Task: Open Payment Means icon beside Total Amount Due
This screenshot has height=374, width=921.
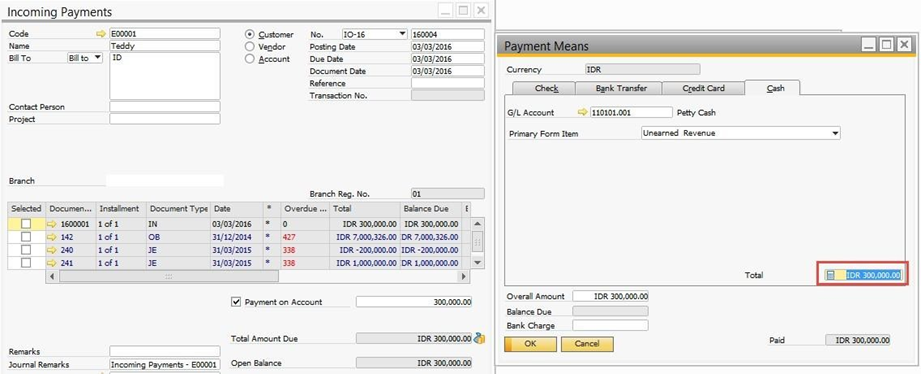Action: 479,338
